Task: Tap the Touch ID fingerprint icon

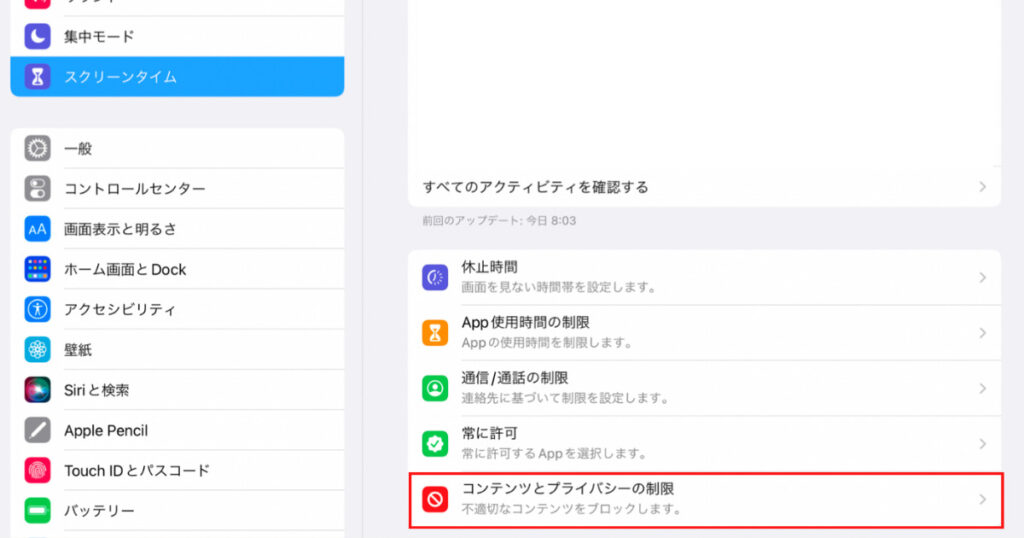Action: coord(37,471)
